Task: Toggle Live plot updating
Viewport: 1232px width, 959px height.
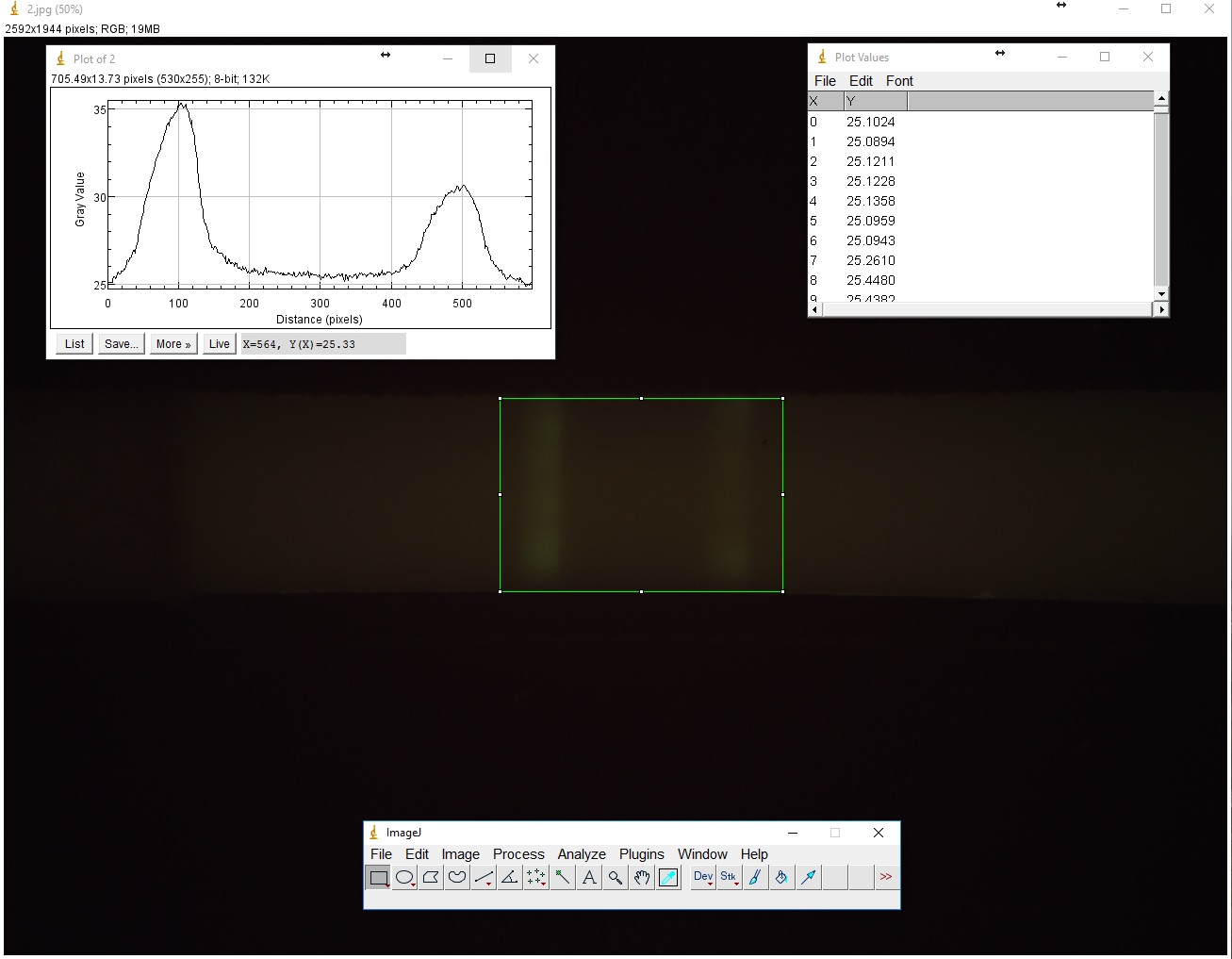Action: [x=219, y=344]
